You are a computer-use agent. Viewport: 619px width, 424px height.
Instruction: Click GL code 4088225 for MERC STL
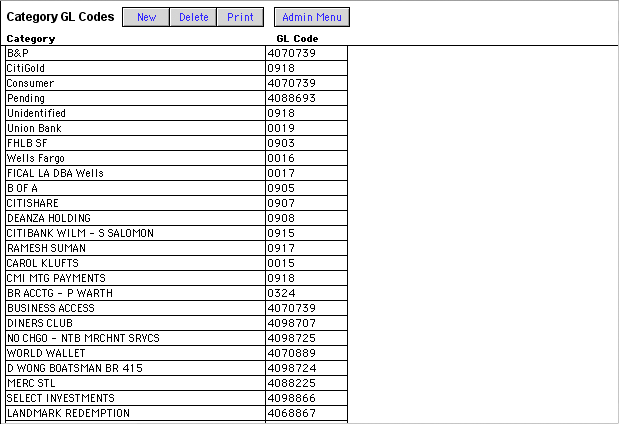[307, 383]
